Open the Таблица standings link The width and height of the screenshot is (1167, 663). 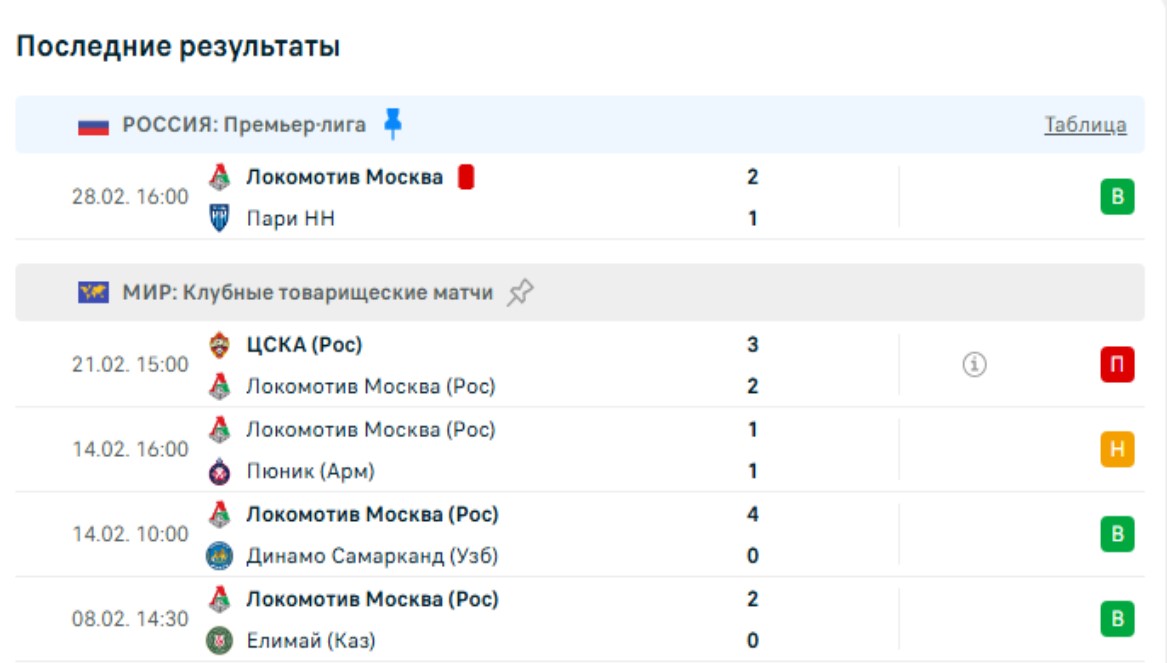click(x=1085, y=125)
